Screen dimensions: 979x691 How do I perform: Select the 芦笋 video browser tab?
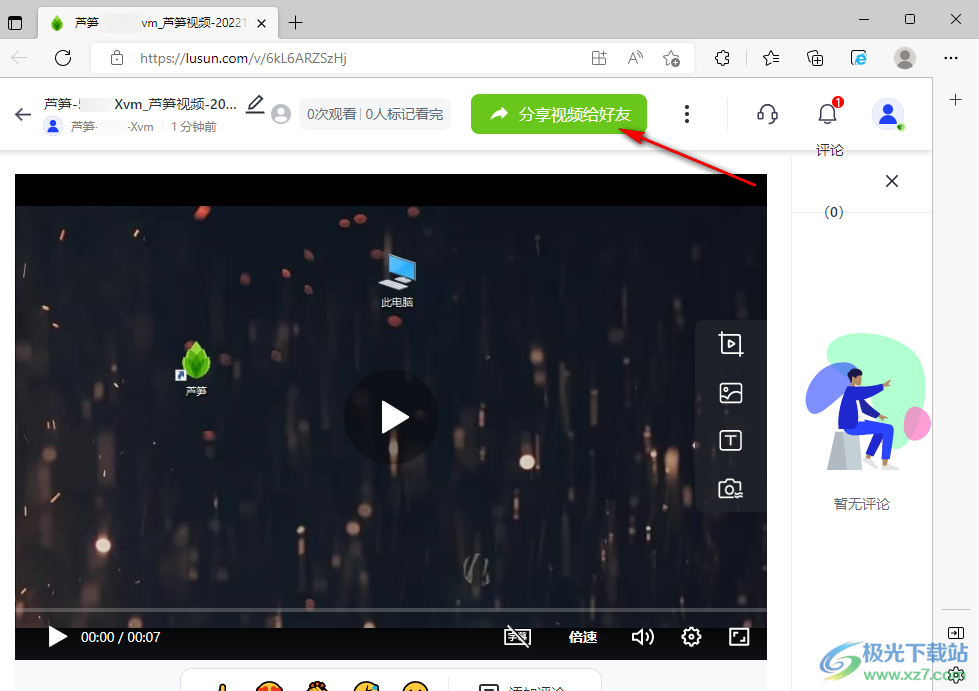point(159,23)
